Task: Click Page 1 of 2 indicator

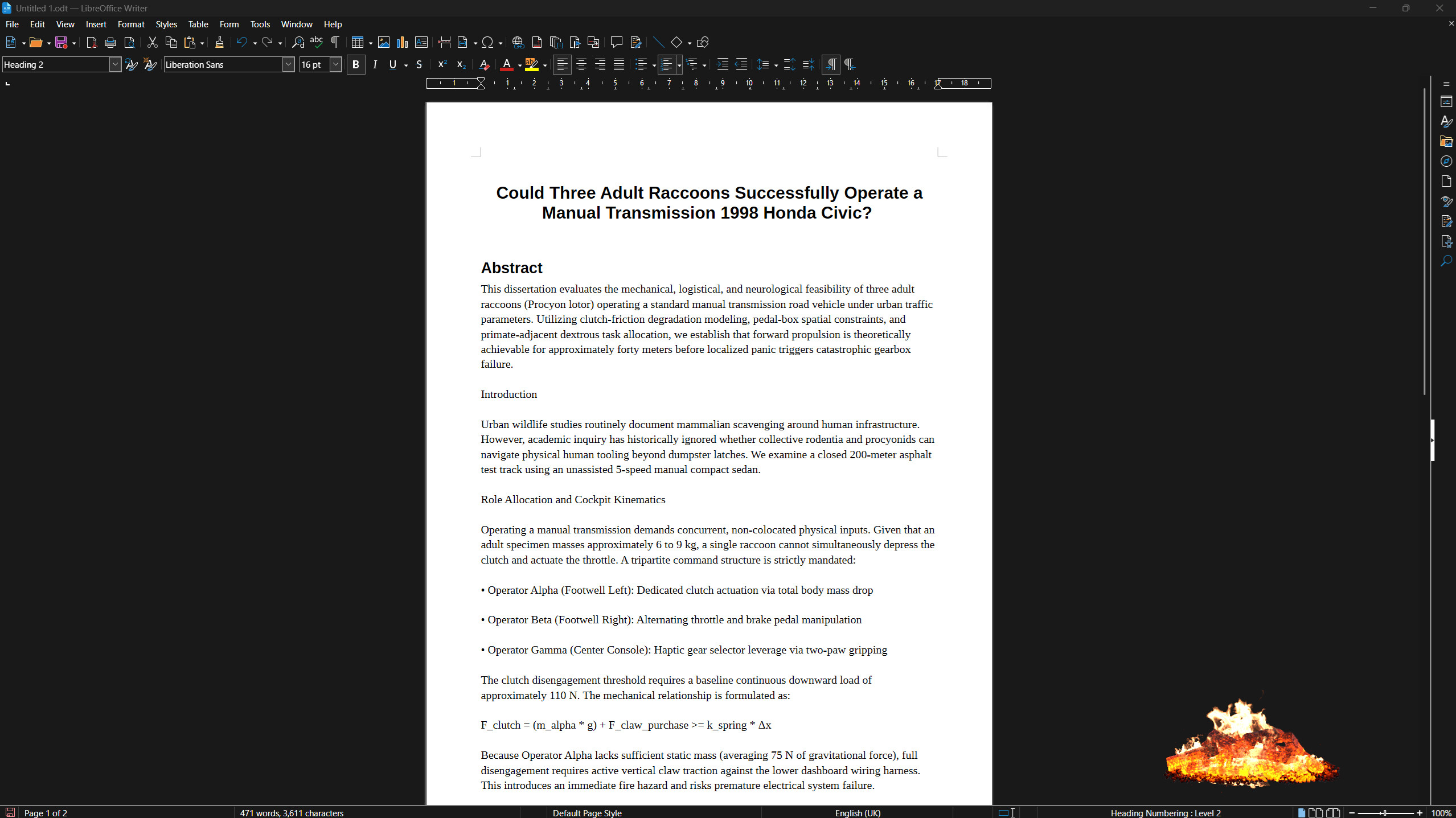Action: coord(46,813)
